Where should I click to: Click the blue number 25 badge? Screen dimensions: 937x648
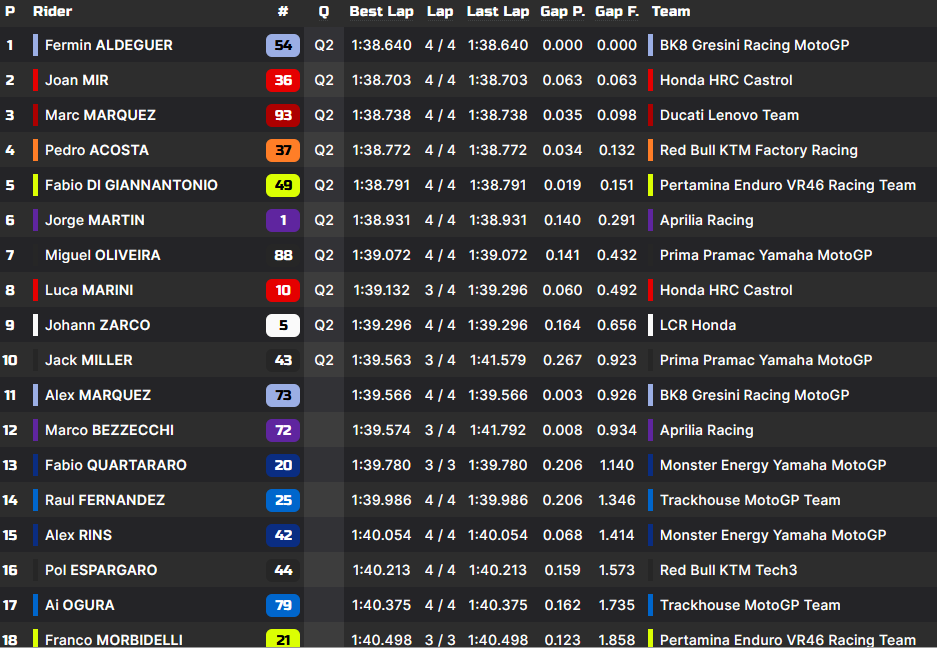(283, 500)
